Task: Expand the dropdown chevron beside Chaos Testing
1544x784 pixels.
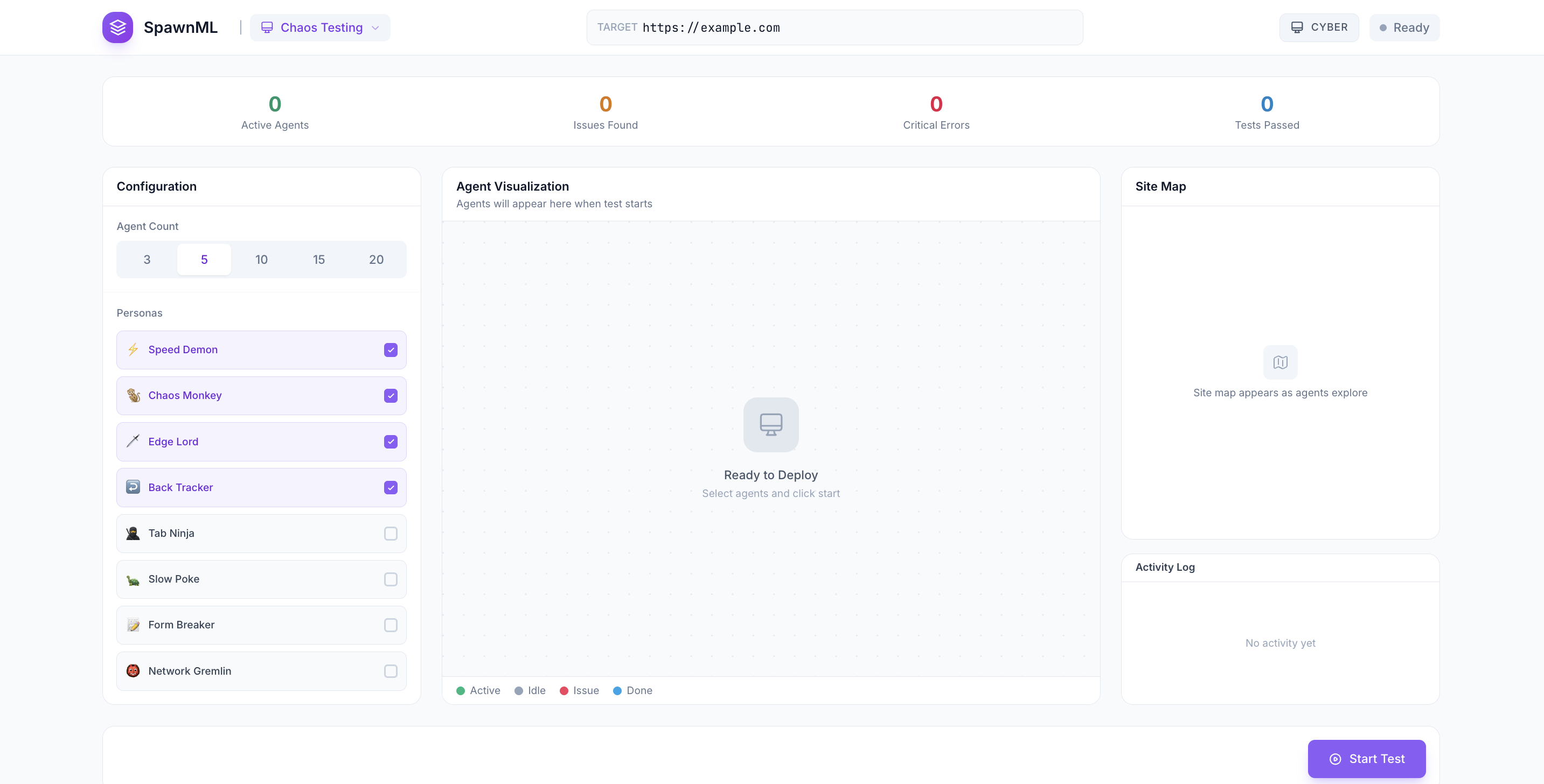Action: (375, 28)
